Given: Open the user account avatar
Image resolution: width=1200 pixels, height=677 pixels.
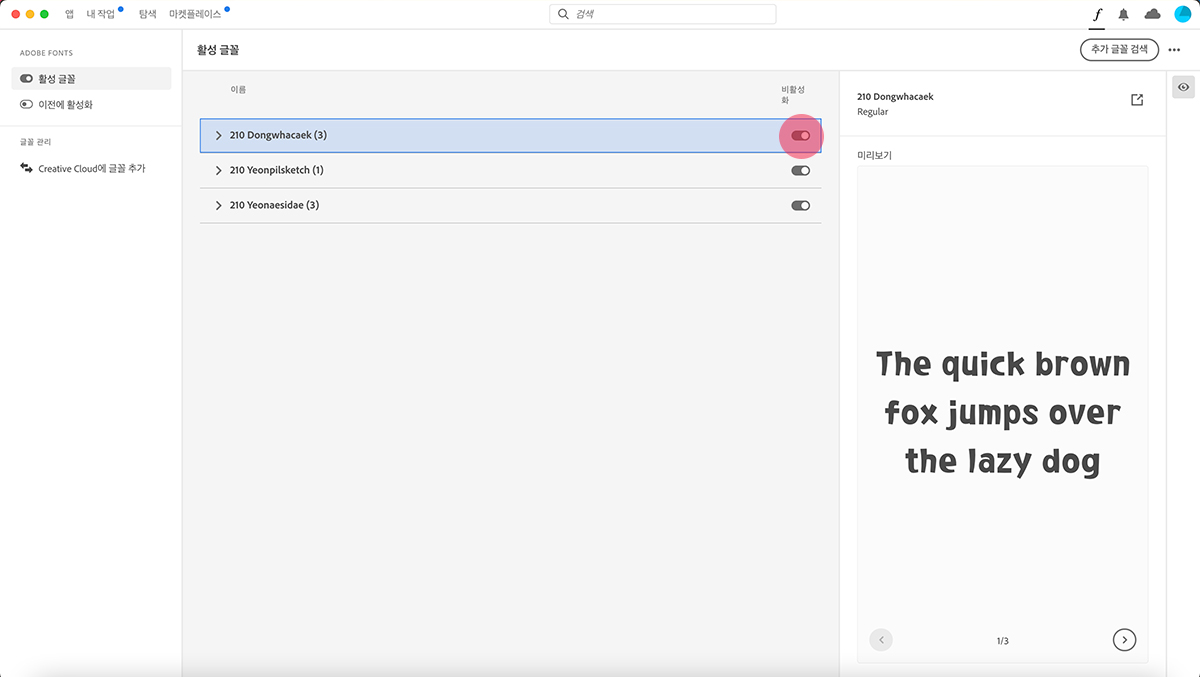Looking at the screenshot, I should pos(1182,14).
